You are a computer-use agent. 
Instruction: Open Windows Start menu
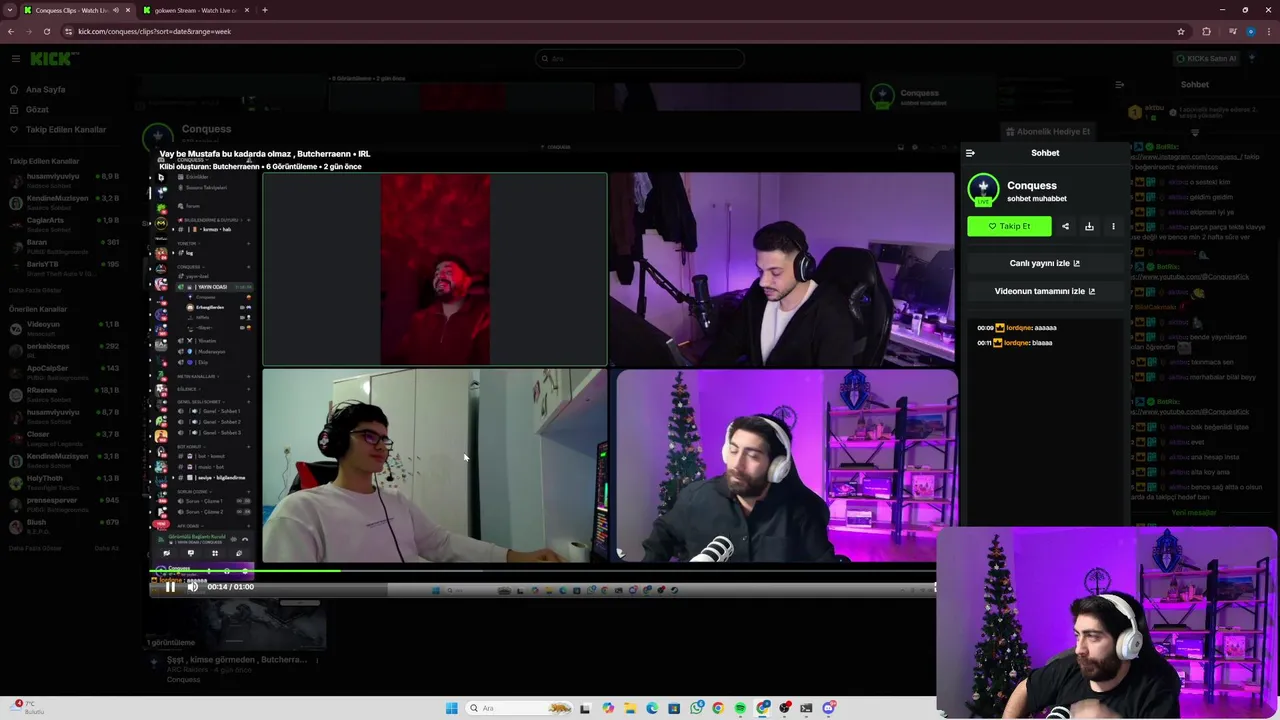click(x=452, y=708)
